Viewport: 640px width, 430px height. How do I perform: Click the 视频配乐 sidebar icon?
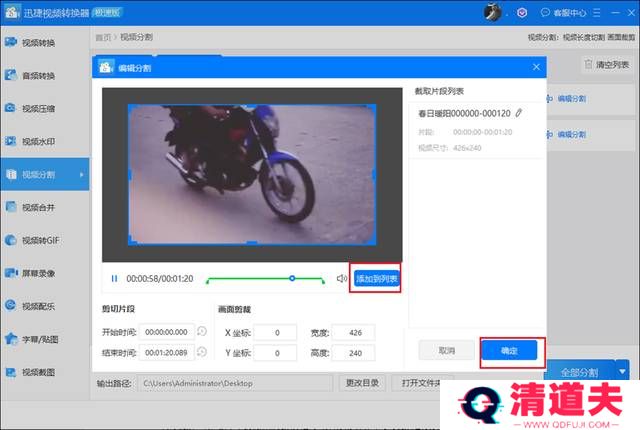(x=11, y=306)
